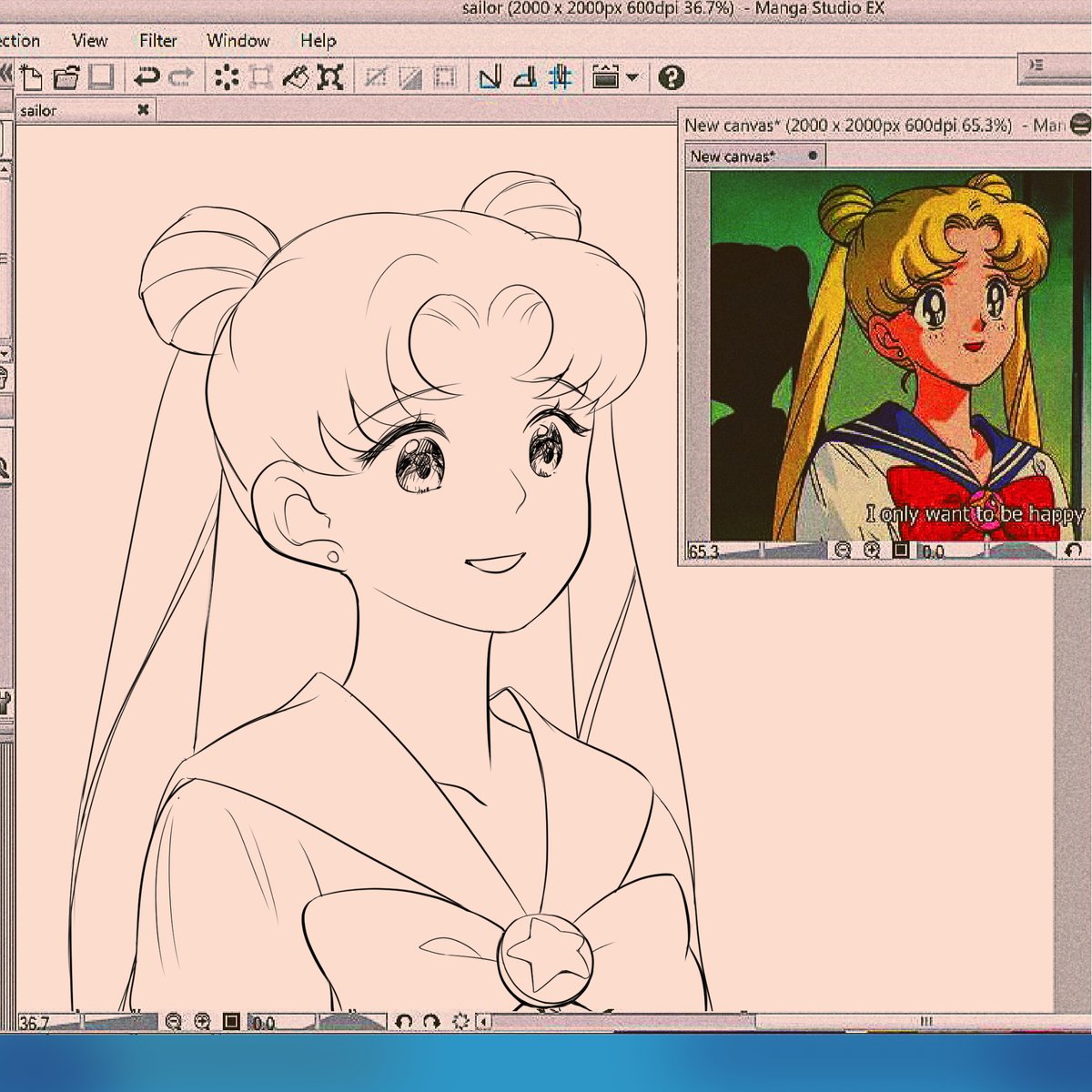Image resolution: width=1092 pixels, height=1092 pixels.
Task: Rotate sailor canvas clockwise
Action: pos(431,1022)
